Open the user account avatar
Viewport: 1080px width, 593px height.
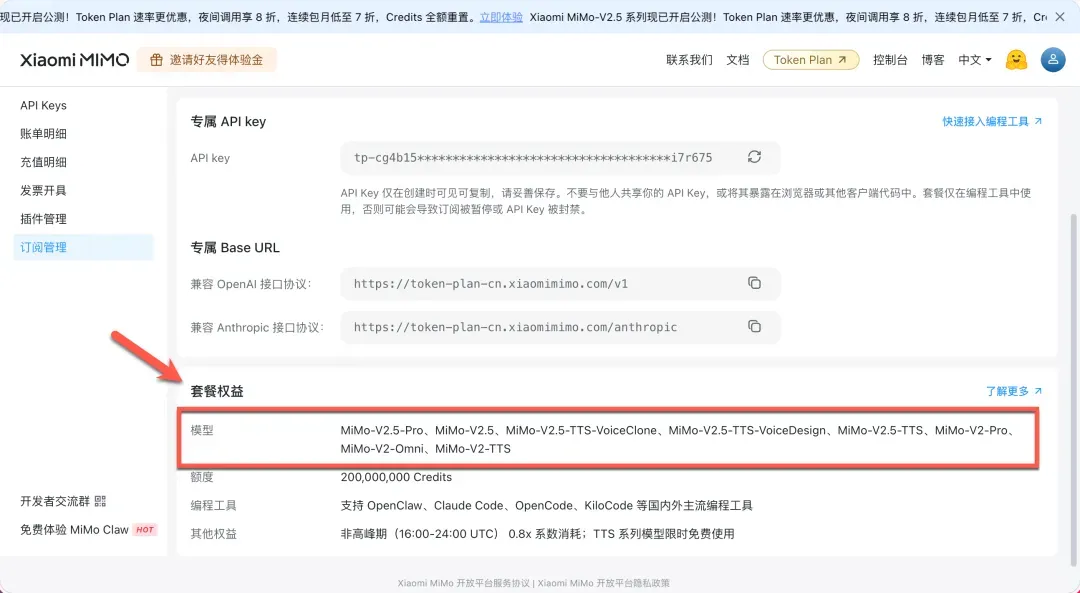pyautogui.click(x=1052, y=60)
